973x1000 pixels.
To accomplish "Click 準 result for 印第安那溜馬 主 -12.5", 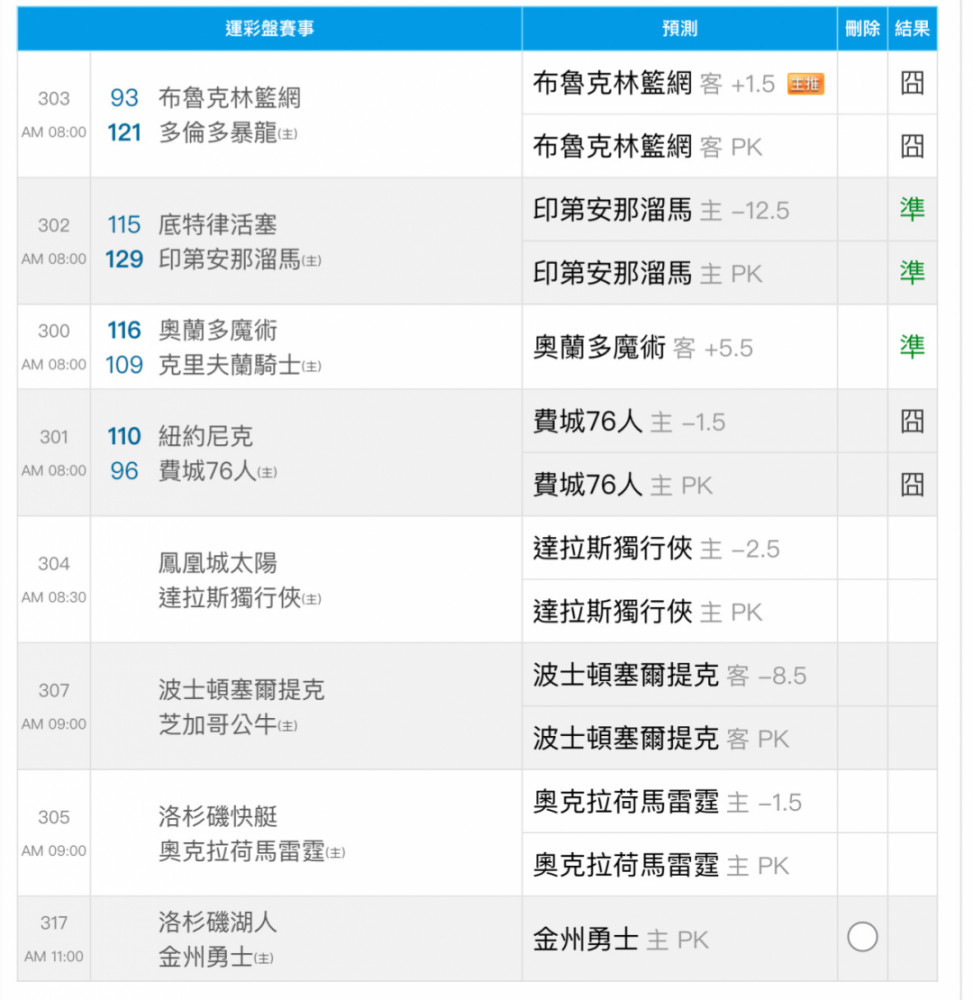I will coord(912,209).
